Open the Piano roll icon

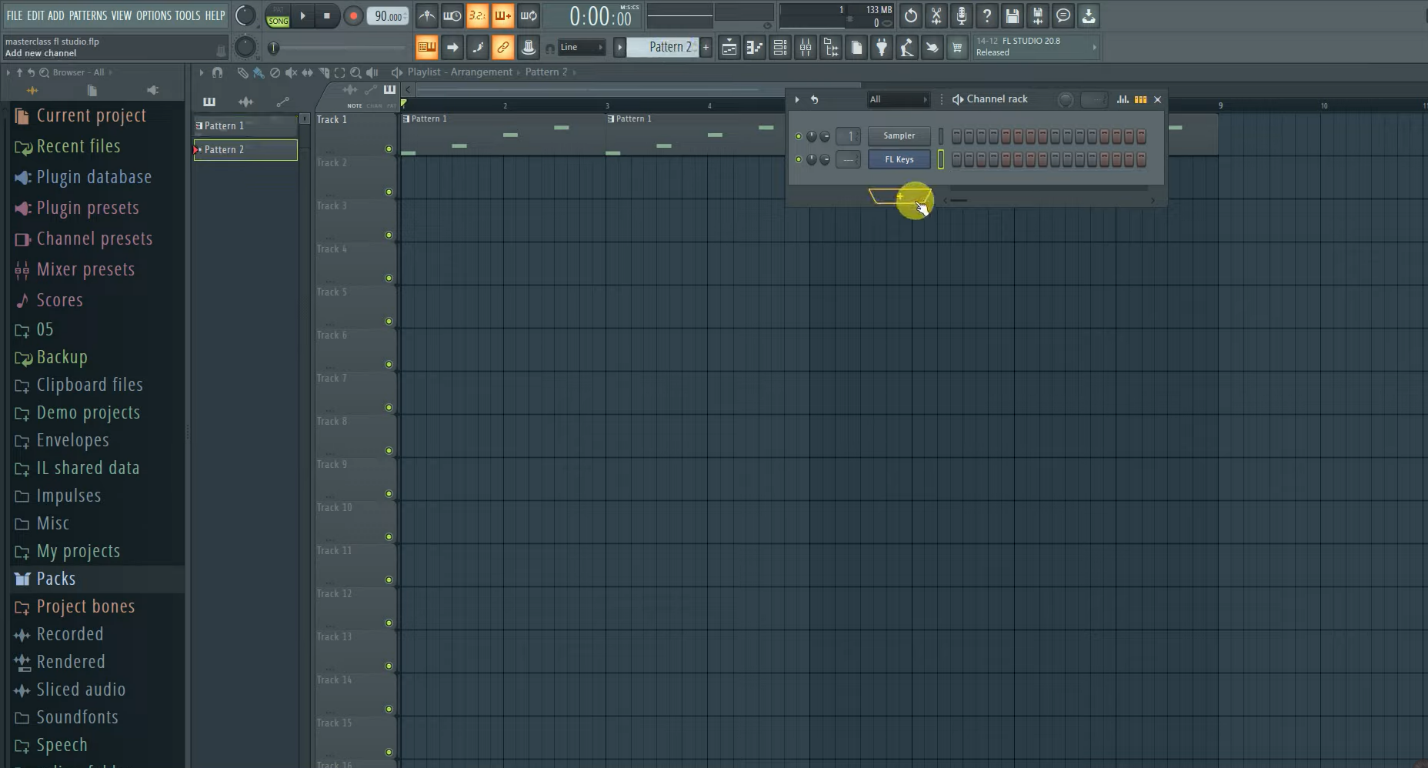[x=755, y=46]
